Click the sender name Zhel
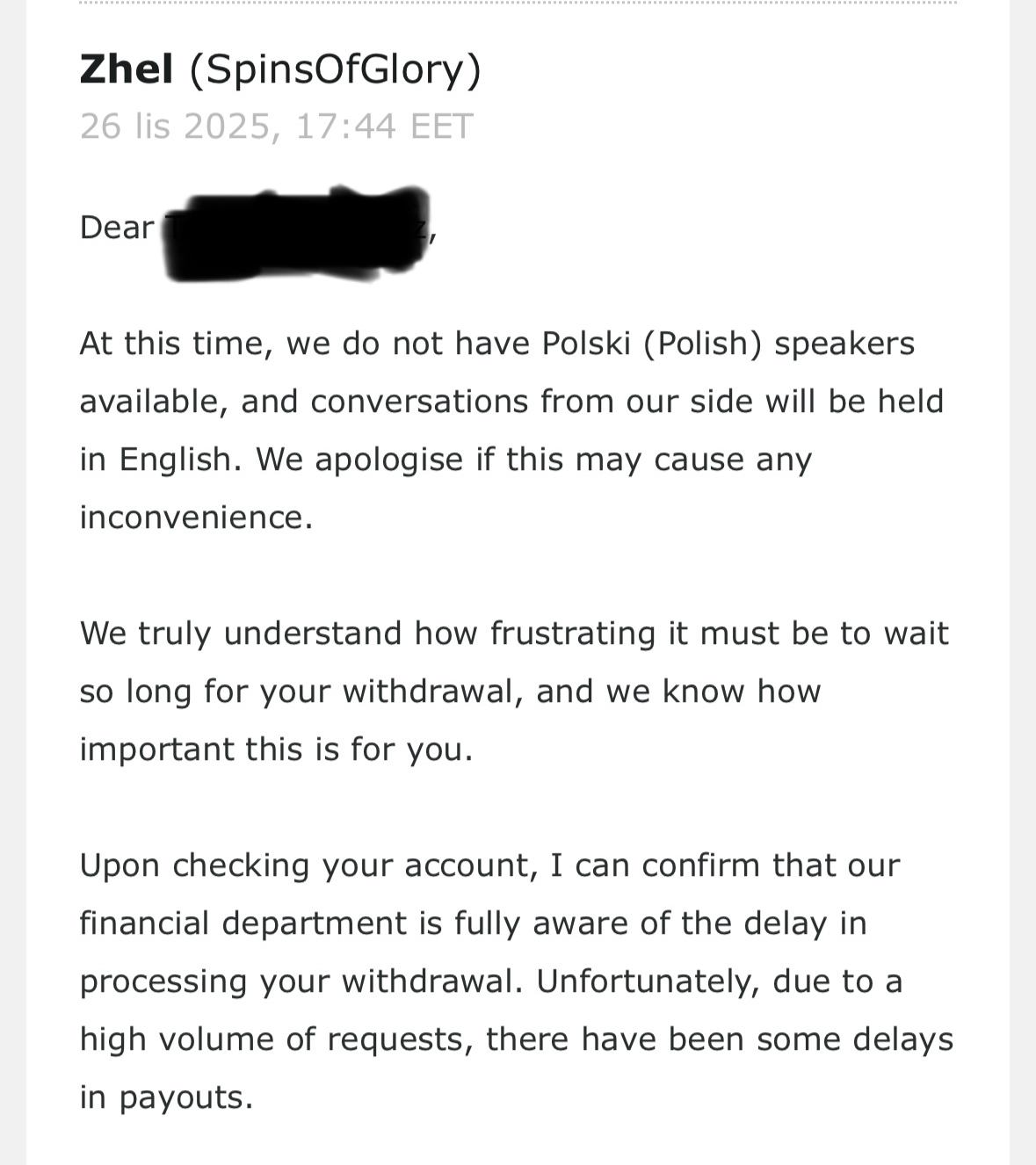The image size is (1036, 1165). tap(126, 69)
